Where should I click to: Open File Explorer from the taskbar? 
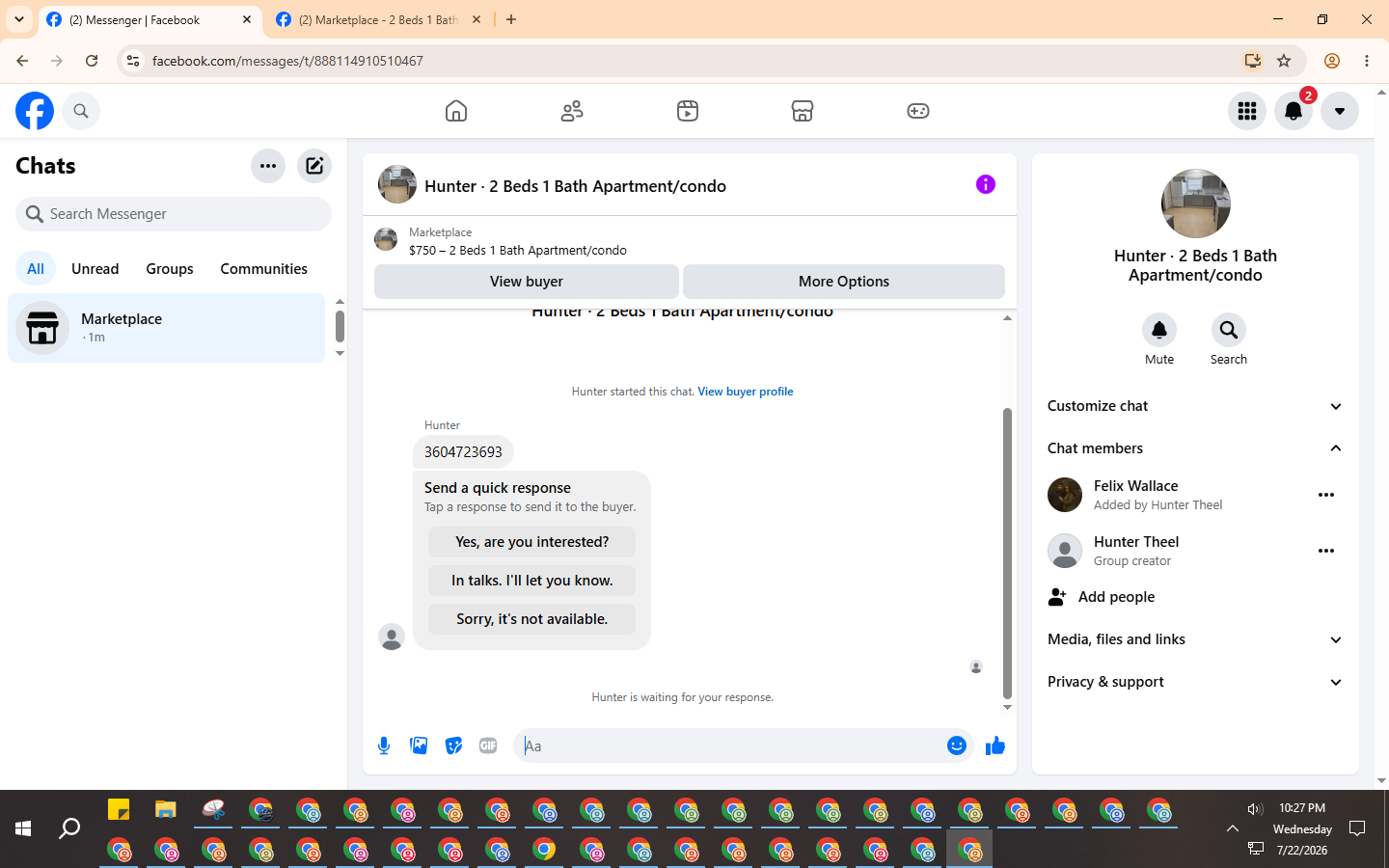tap(166, 809)
